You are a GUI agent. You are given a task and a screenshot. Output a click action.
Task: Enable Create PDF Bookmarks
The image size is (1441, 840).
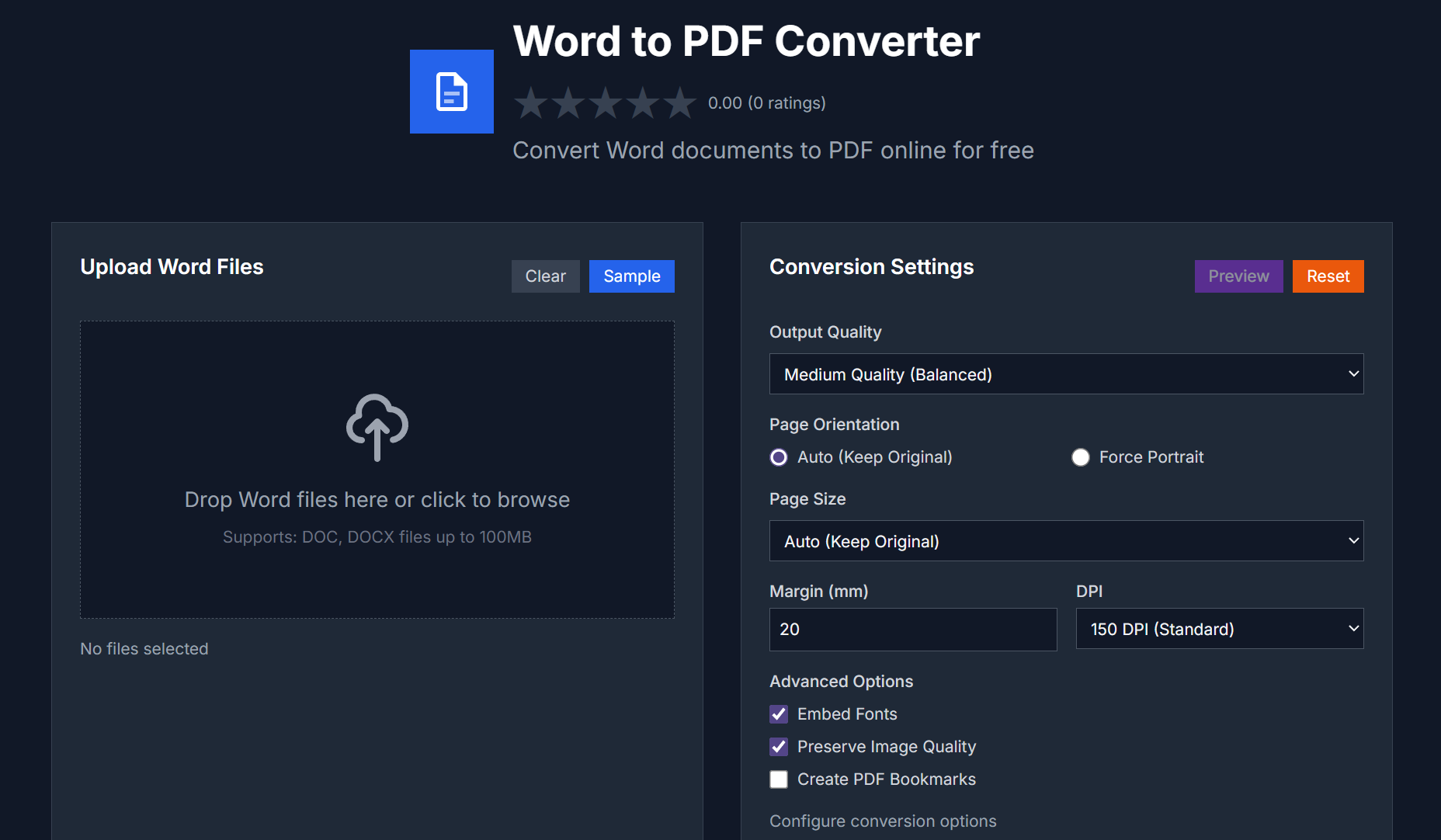[x=779, y=779]
